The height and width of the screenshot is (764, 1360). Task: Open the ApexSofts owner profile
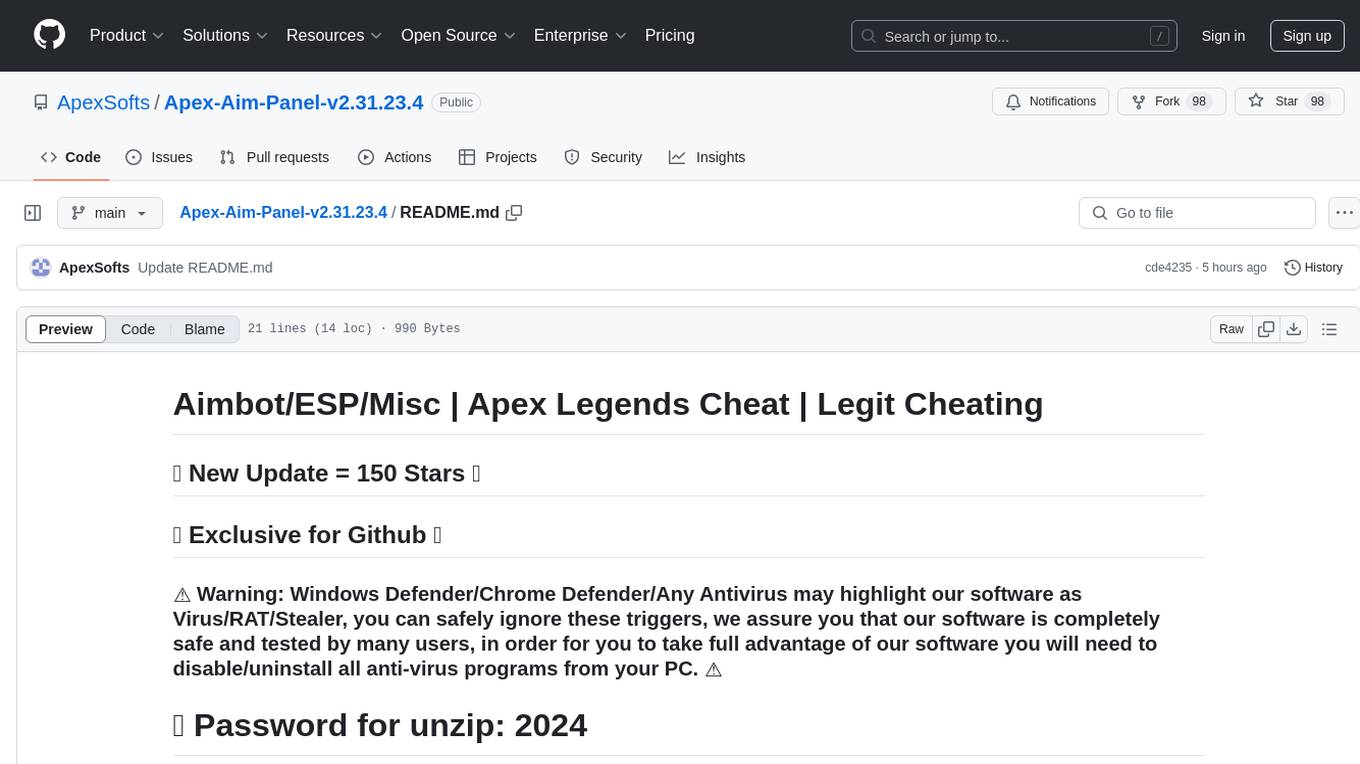coord(104,102)
